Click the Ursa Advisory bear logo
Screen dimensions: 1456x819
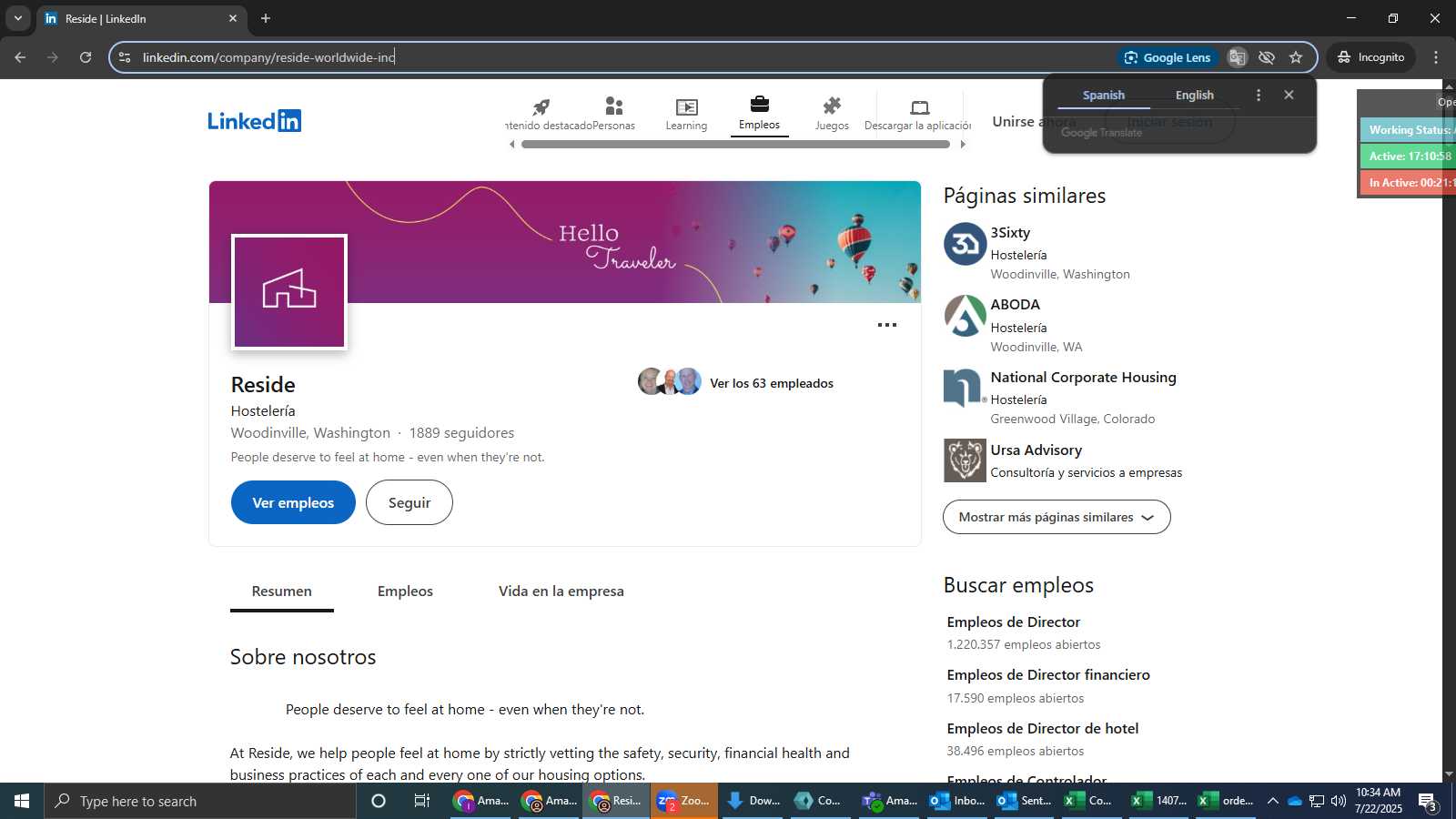(x=965, y=460)
